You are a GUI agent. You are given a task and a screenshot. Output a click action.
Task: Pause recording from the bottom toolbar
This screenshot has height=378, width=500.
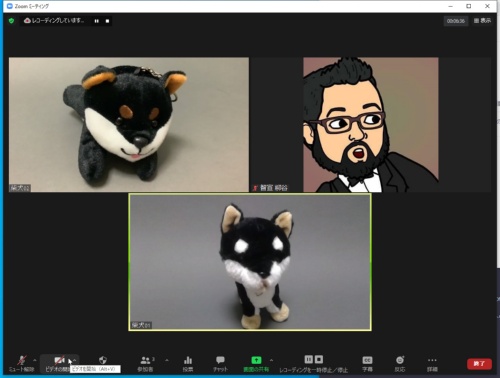309,359
